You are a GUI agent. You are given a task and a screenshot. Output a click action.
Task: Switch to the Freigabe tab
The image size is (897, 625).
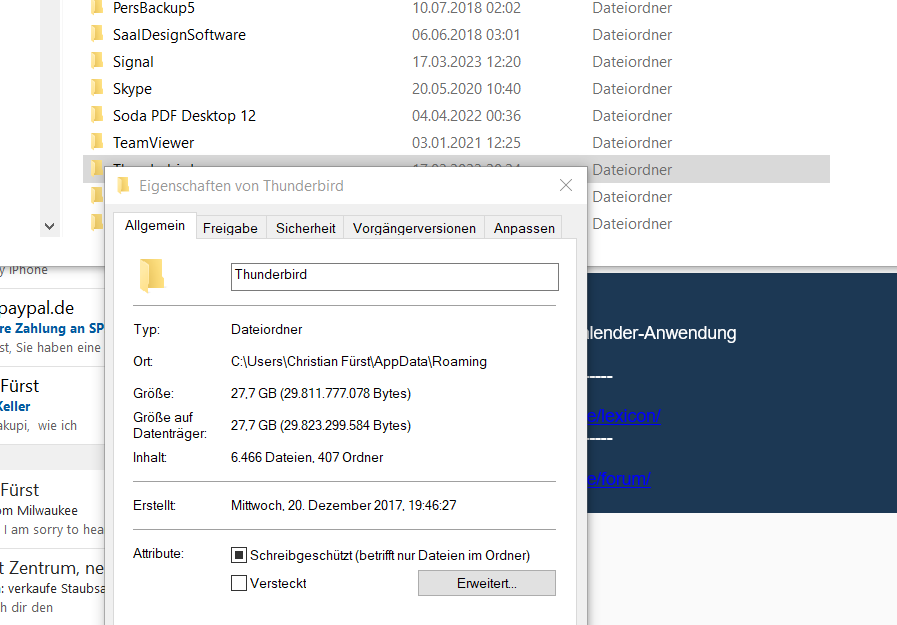click(230, 228)
